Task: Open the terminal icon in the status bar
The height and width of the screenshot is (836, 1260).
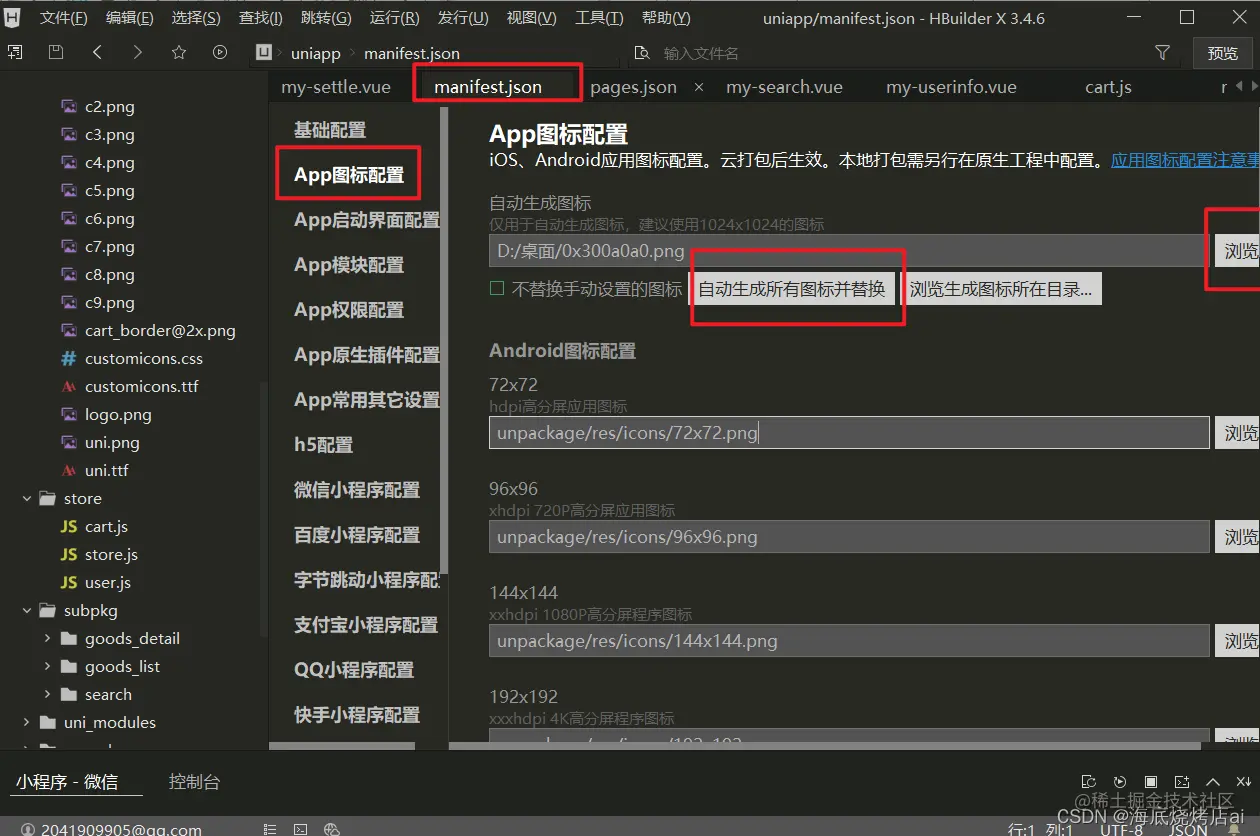Action: [x=301, y=829]
